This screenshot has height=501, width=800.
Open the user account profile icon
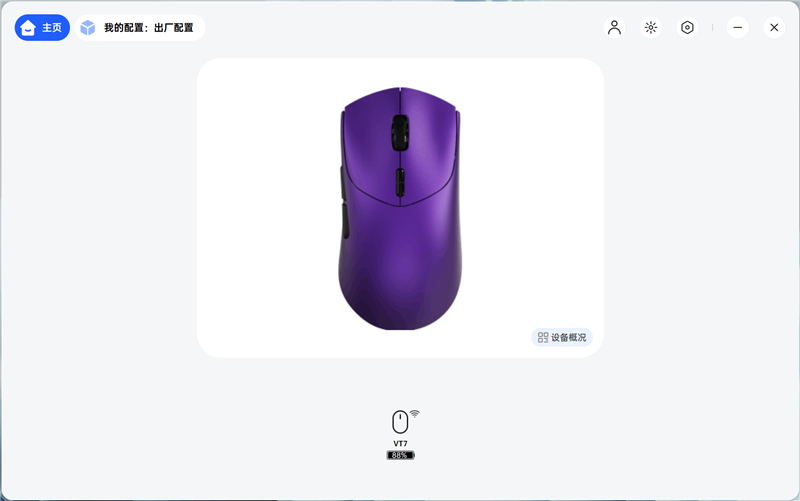coord(614,28)
